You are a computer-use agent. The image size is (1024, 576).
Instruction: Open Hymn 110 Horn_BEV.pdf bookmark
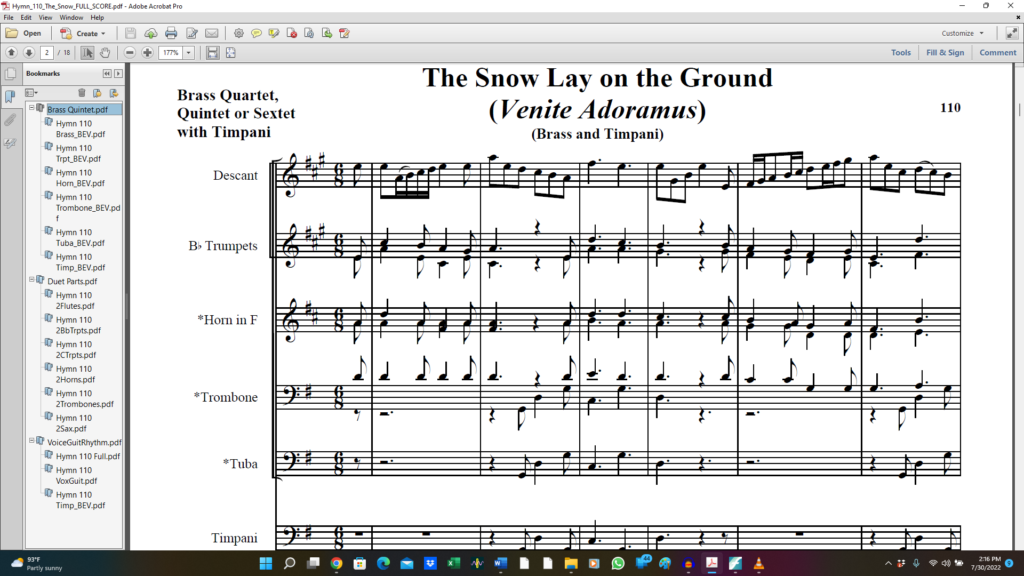click(80, 178)
